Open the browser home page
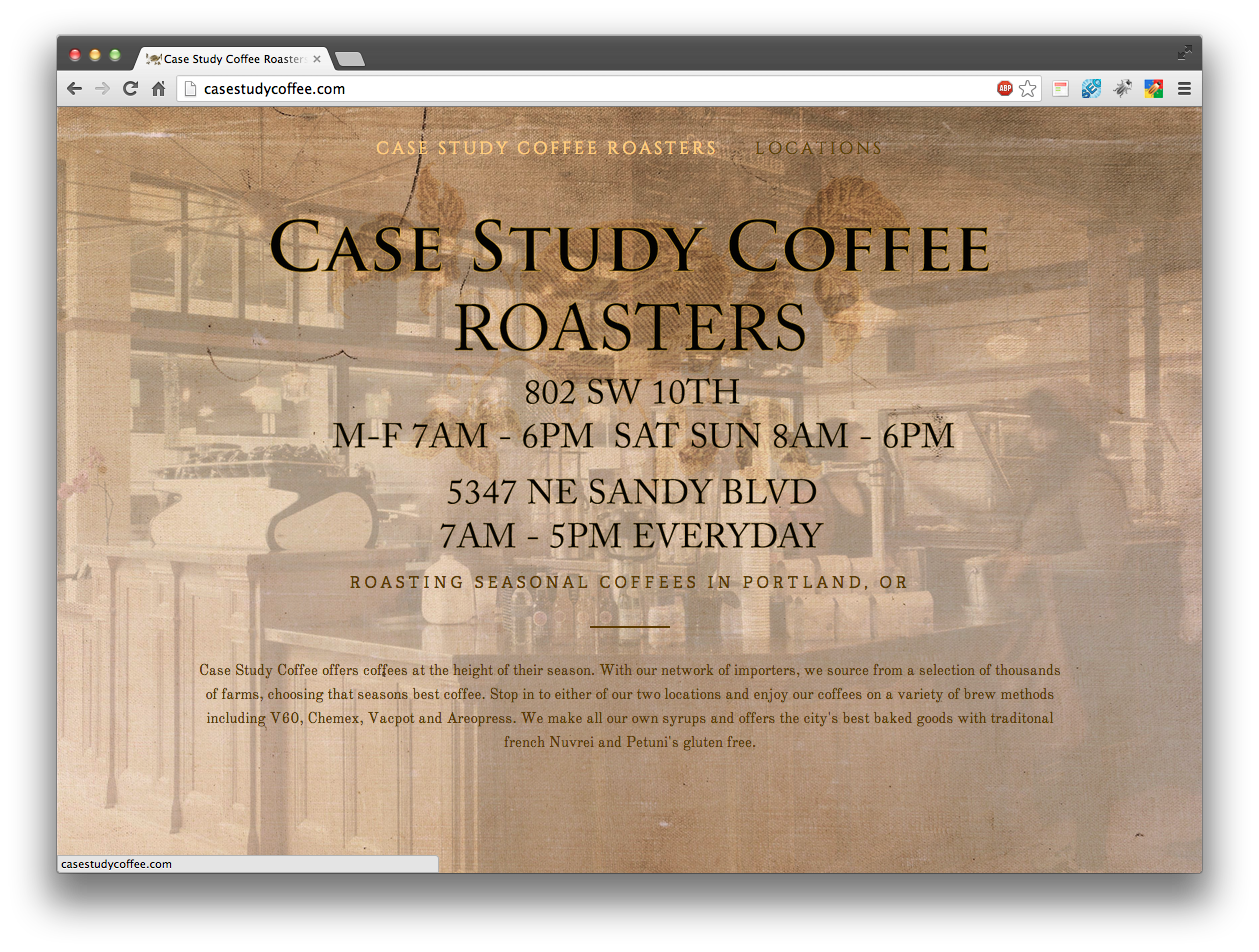Viewport: 1259px width, 952px height. pyautogui.click(x=158, y=89)
